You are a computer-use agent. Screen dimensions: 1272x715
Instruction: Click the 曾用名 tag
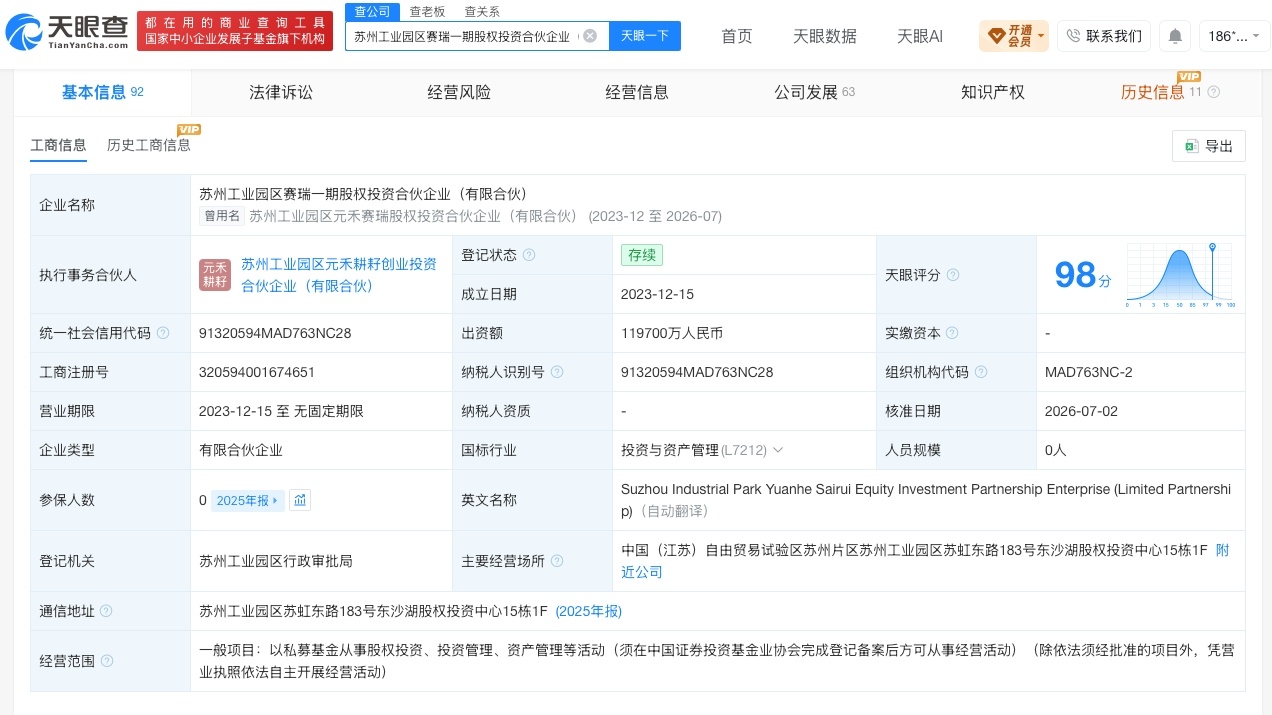click(222, 216)
